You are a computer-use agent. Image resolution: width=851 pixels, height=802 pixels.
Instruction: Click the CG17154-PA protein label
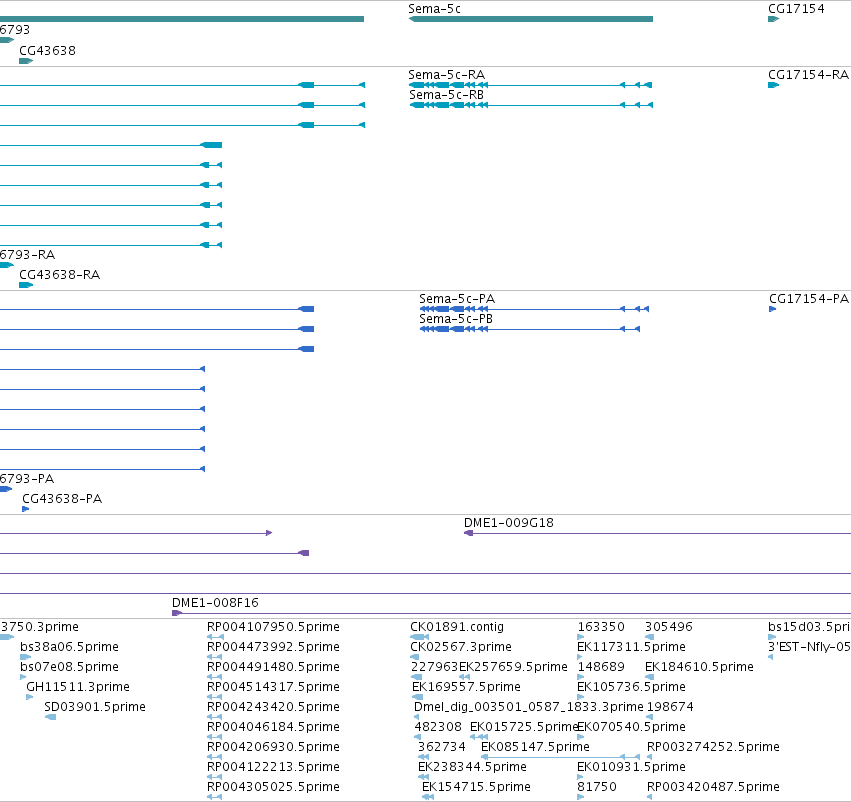click(x=809, y=299)
